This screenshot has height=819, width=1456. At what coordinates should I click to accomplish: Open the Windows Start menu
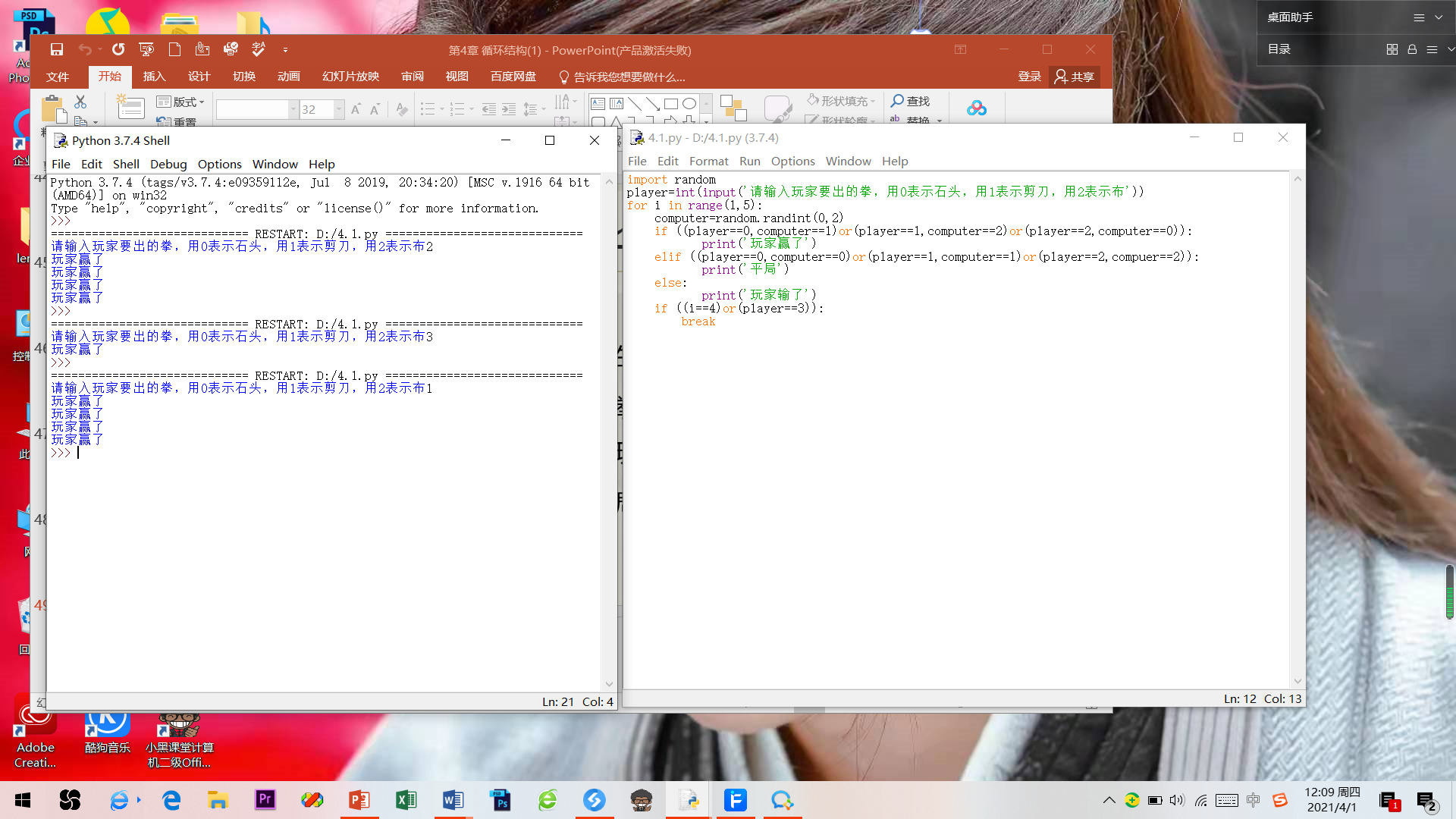(23, 800)
